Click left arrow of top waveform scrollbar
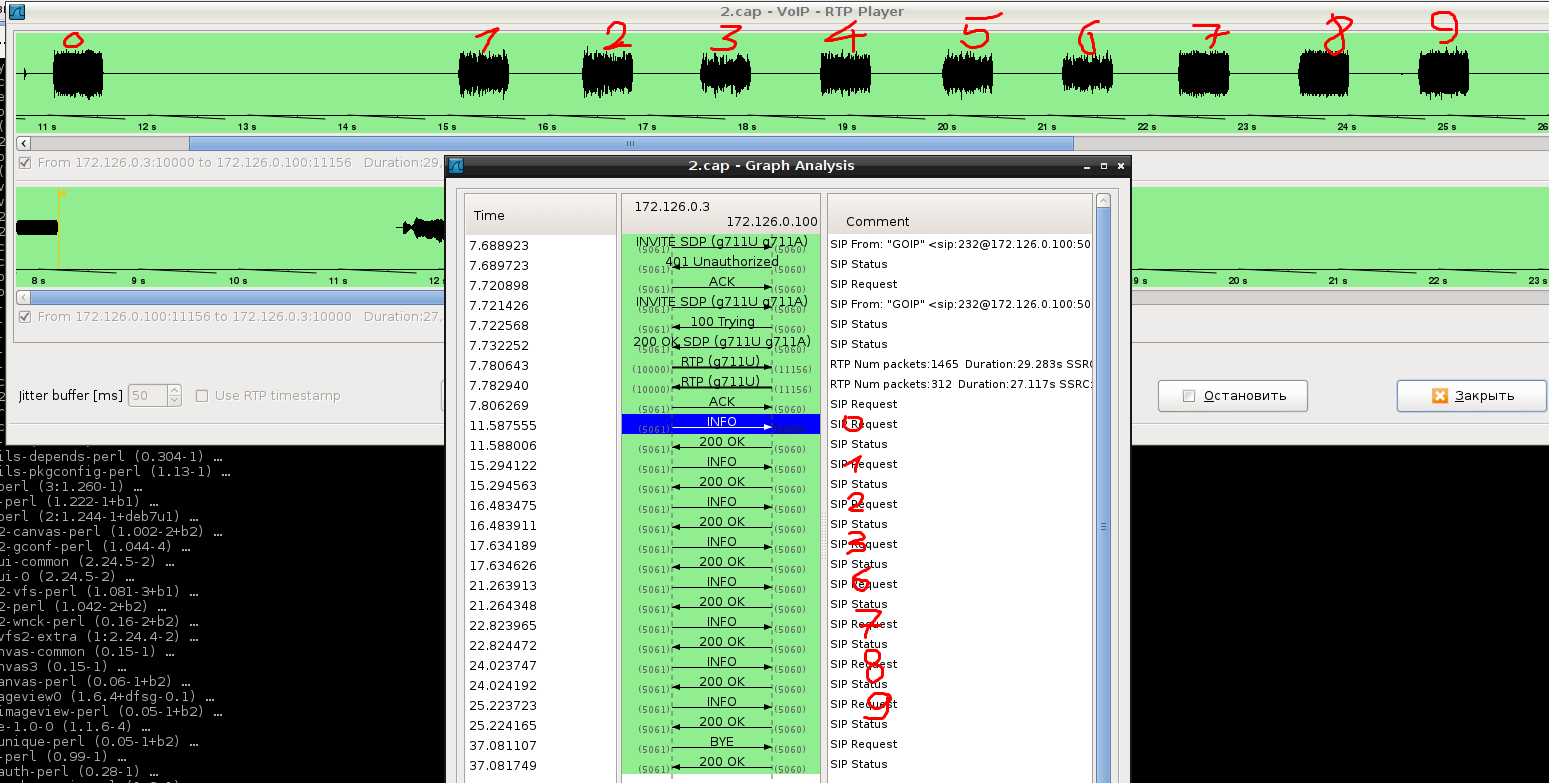The width and height of the screenshot is (1549, 783). coord(24,143)
